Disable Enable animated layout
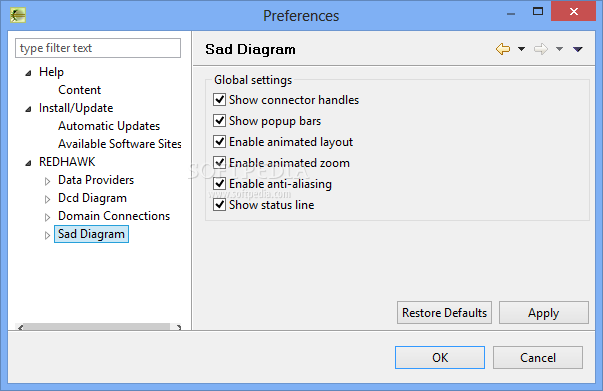The image size is (603, 391). click(x=219, y=141)
